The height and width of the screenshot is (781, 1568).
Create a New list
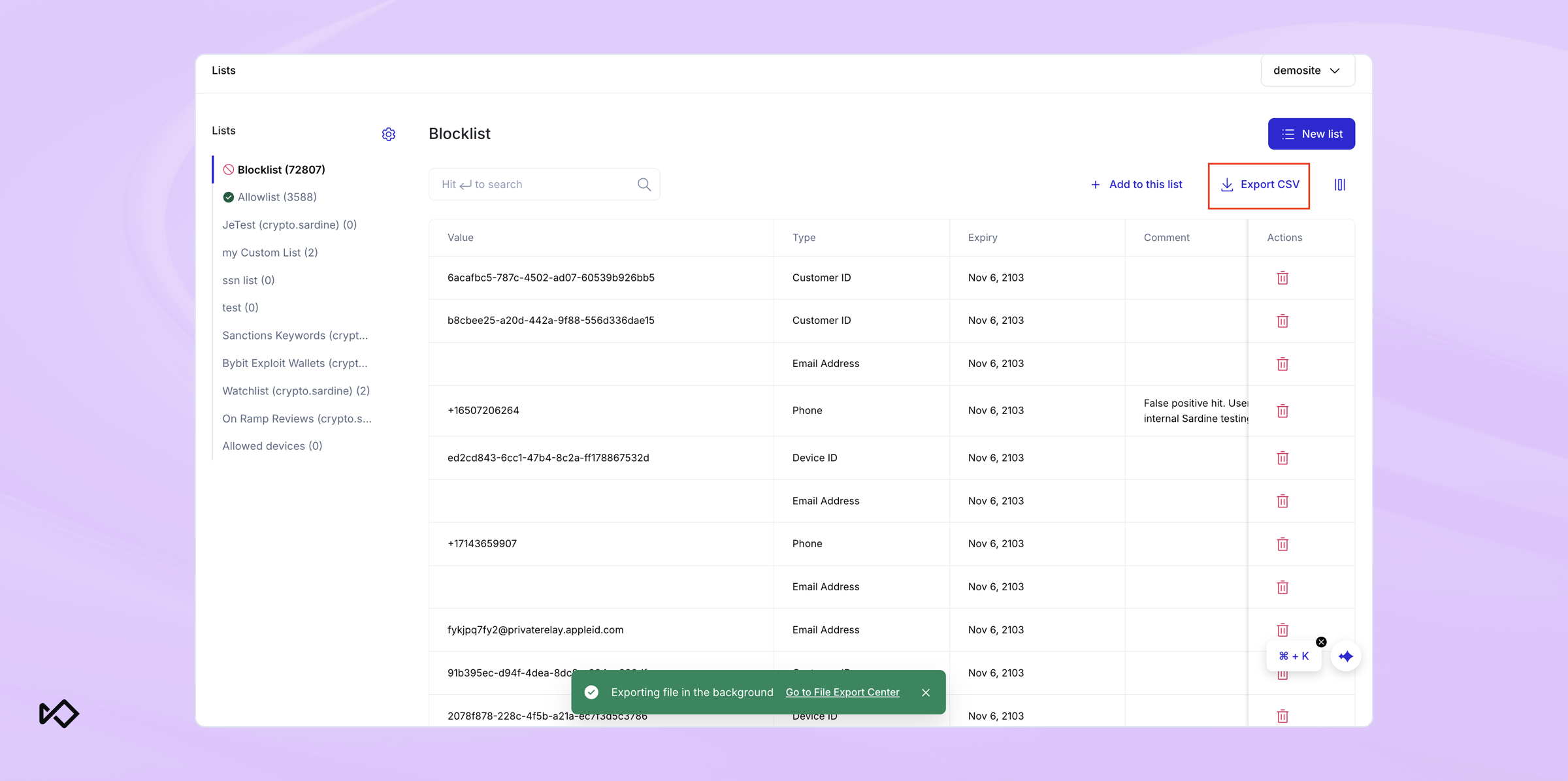pyautogui.click(x=1311, y=134)
